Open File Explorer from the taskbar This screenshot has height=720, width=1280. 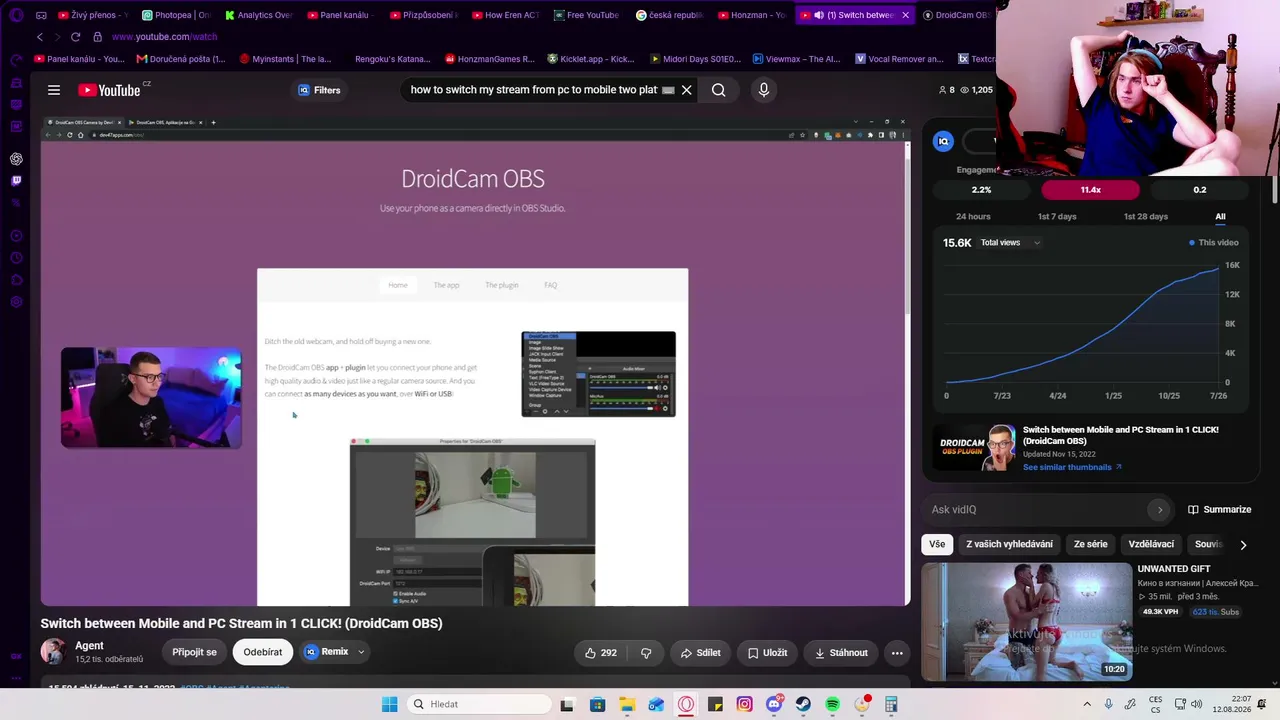tap(627, 704)
